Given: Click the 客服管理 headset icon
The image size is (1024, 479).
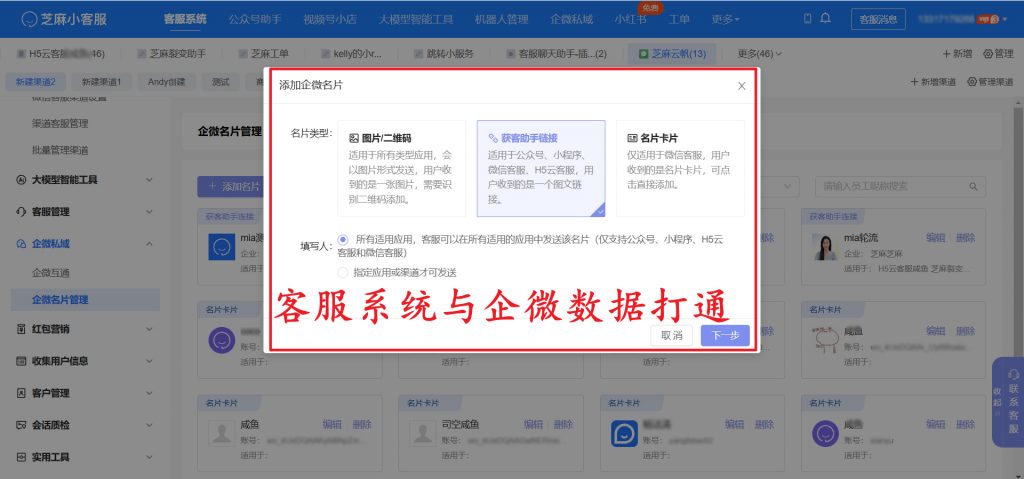Looking at the screenshot, I should pyautogui.click(x=21, y=212).
